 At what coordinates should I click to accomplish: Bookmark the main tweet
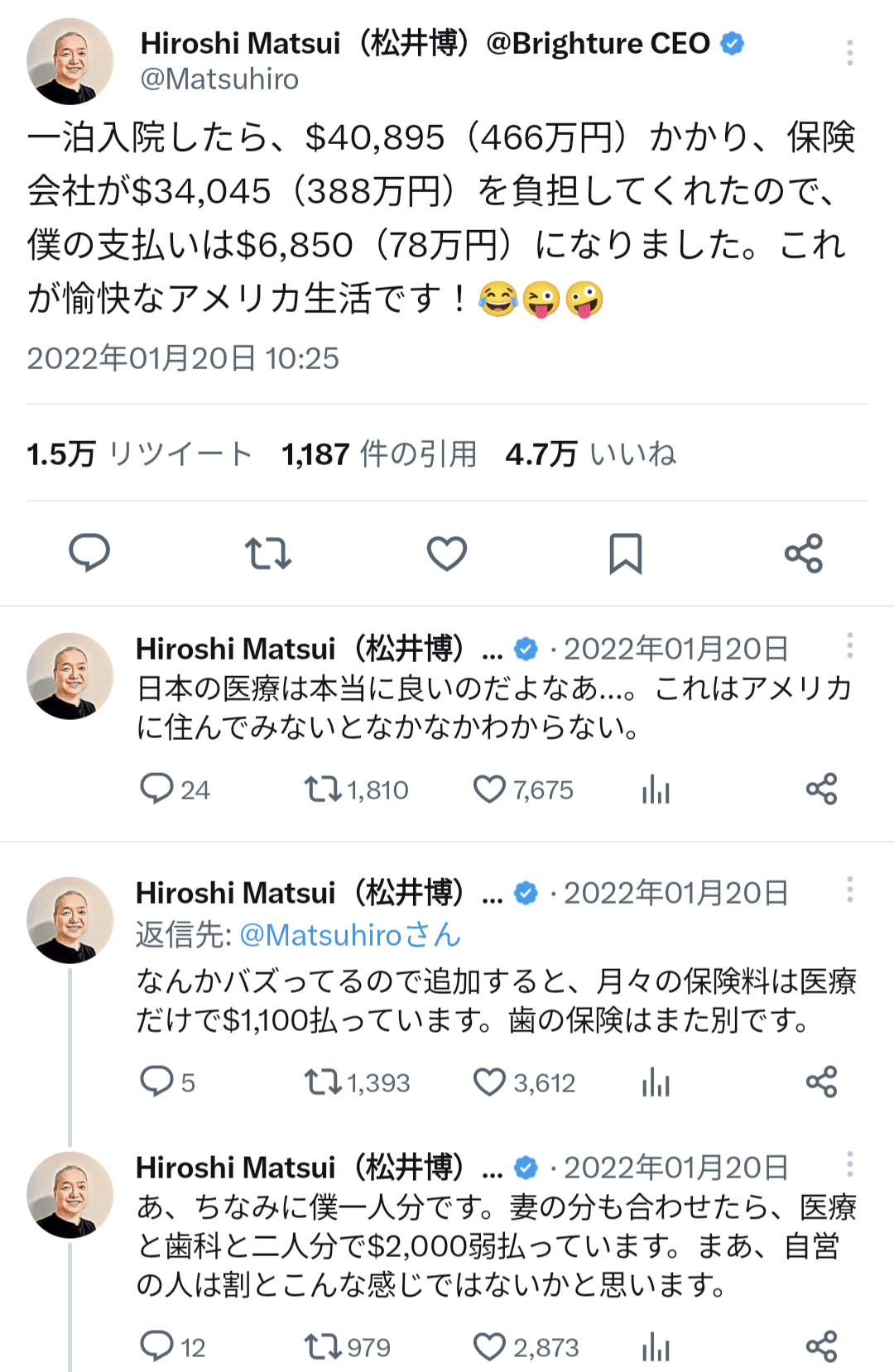pos(626,553)
